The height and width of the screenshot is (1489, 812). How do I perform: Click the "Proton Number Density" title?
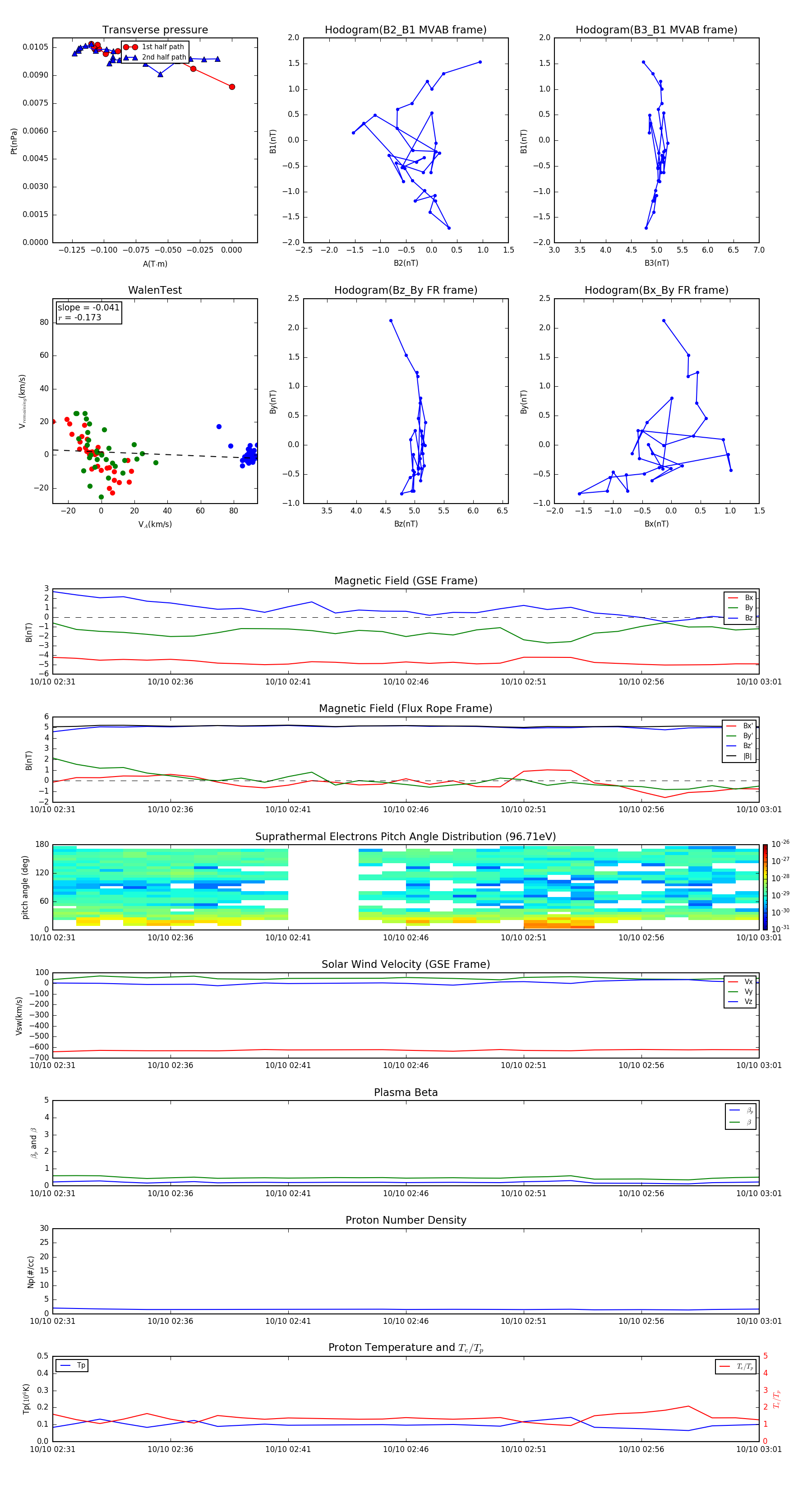(406, 1220)
